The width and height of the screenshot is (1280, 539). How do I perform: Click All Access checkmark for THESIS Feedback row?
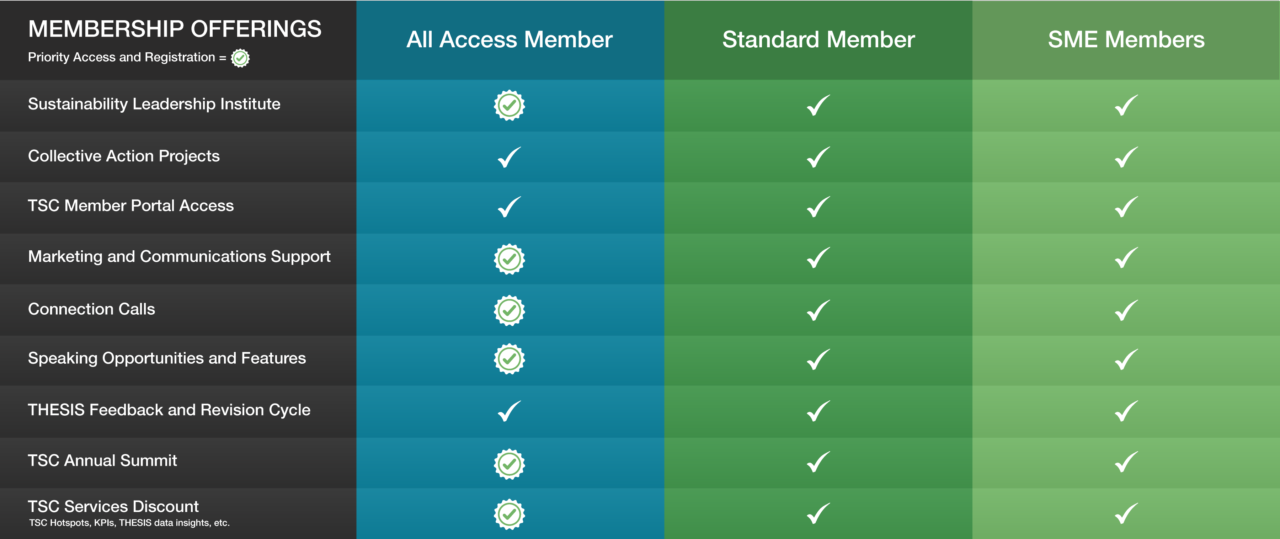509,411
